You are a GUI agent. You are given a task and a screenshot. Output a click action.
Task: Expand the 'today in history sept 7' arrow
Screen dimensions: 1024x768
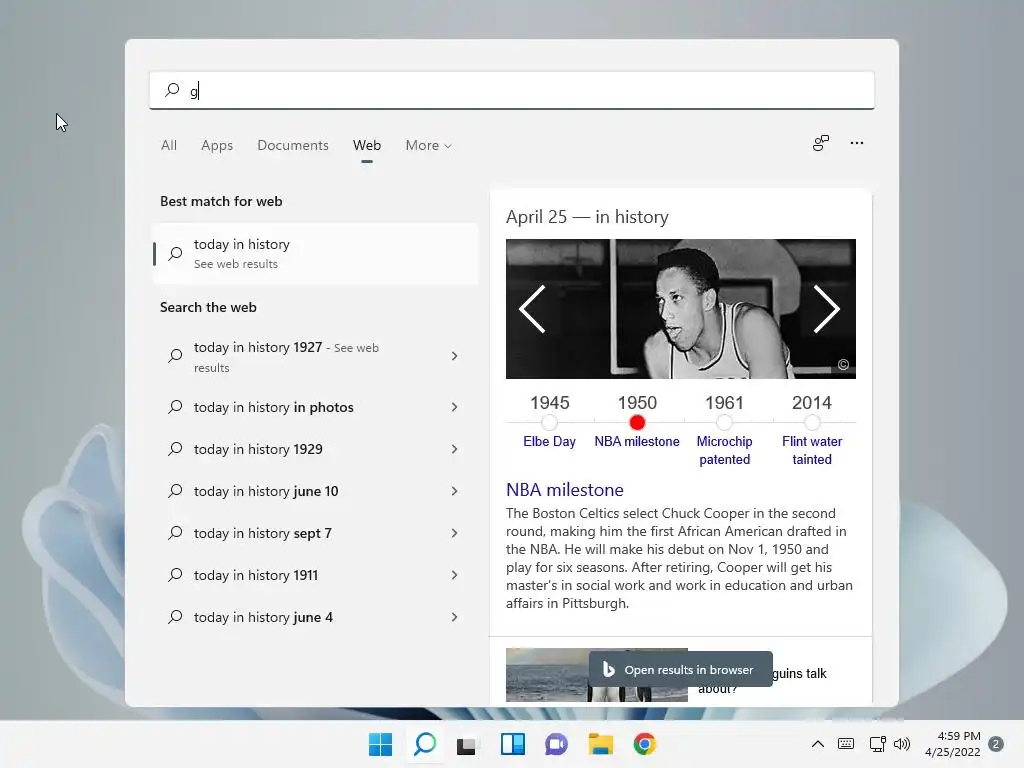[455, 533]
